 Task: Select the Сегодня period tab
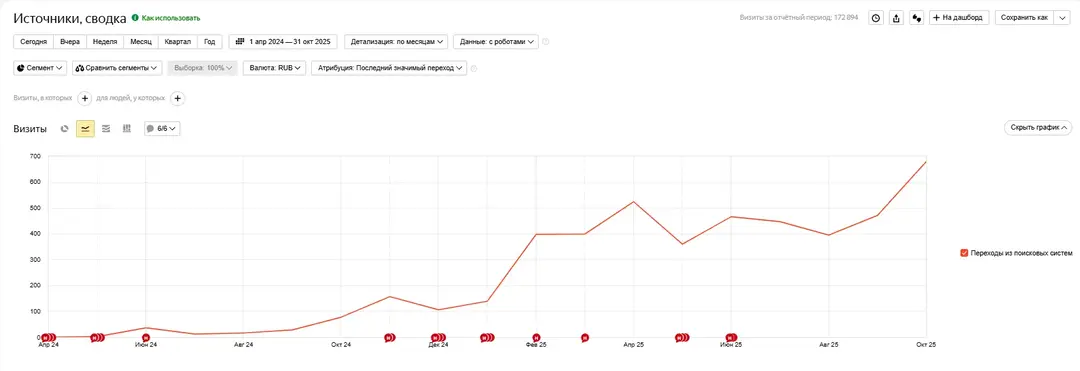33,42
